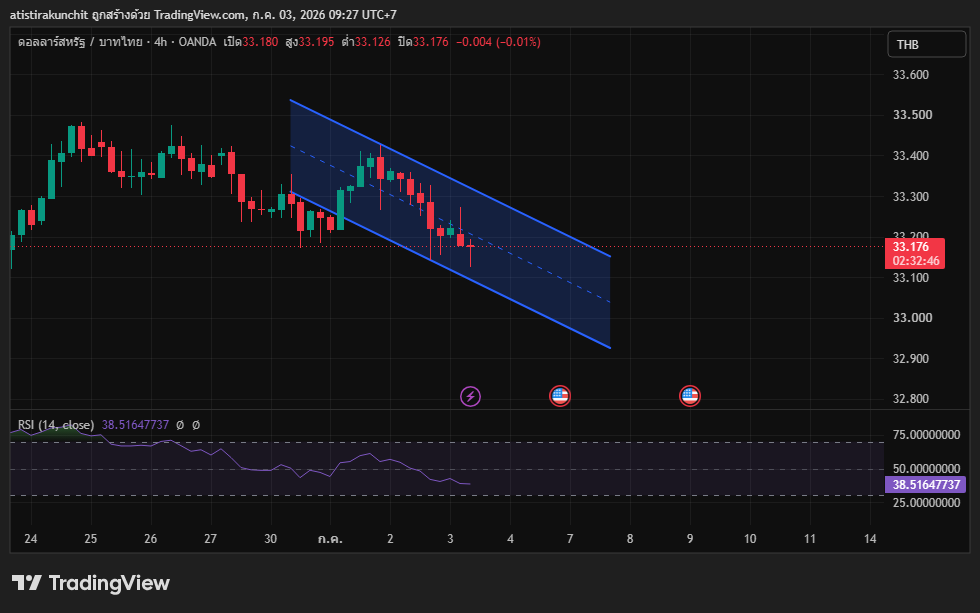Click the 75.00000000 RSI axis label
Image resolution: width=980 pixels, height=613 pixels.
point(926,435)
